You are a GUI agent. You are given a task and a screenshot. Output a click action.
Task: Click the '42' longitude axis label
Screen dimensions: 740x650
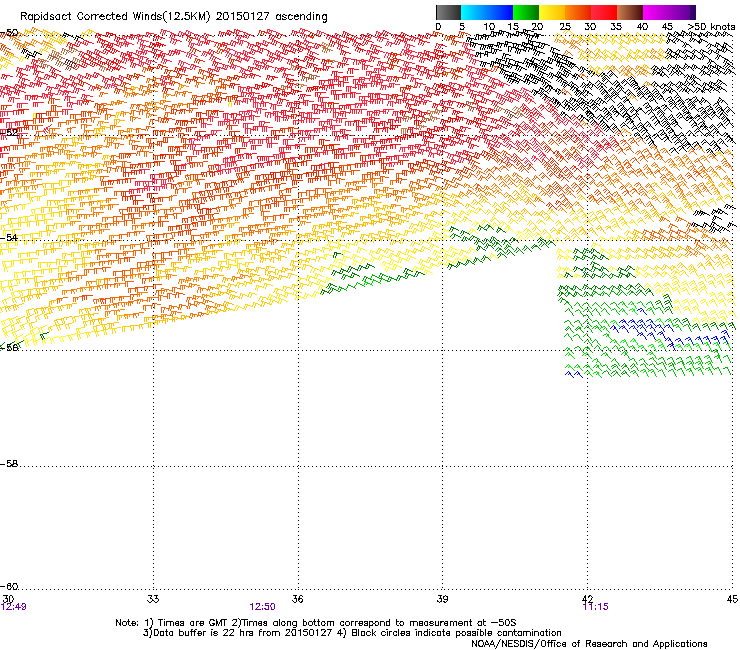(x=587, y=599)
